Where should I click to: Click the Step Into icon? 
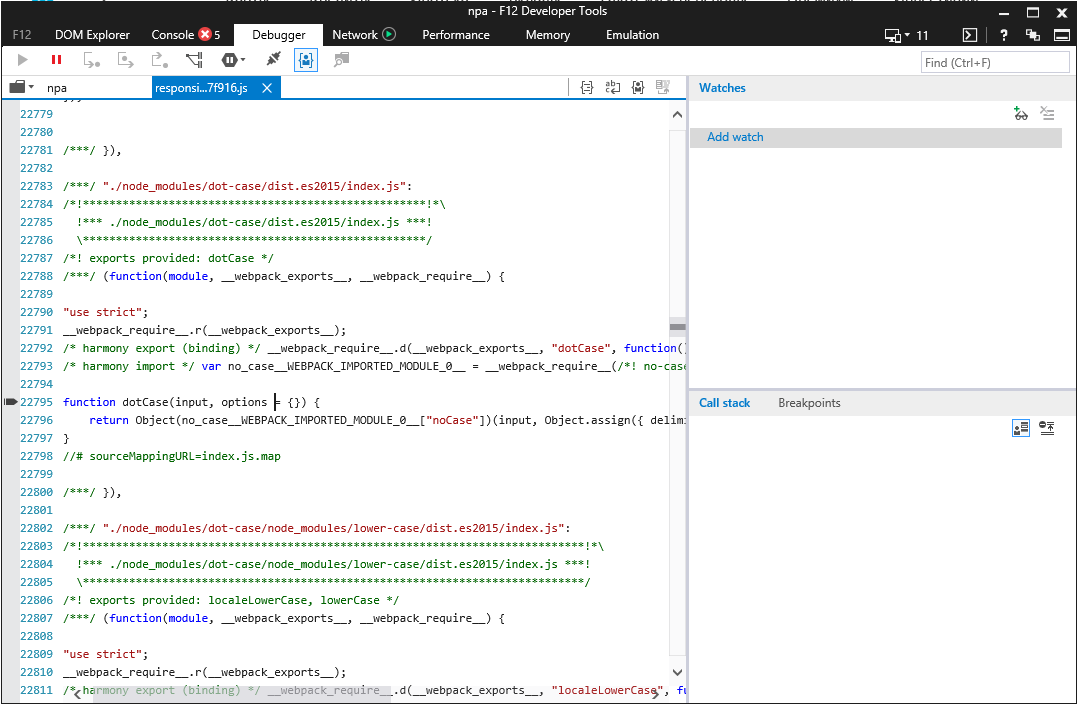coord(91,60)
